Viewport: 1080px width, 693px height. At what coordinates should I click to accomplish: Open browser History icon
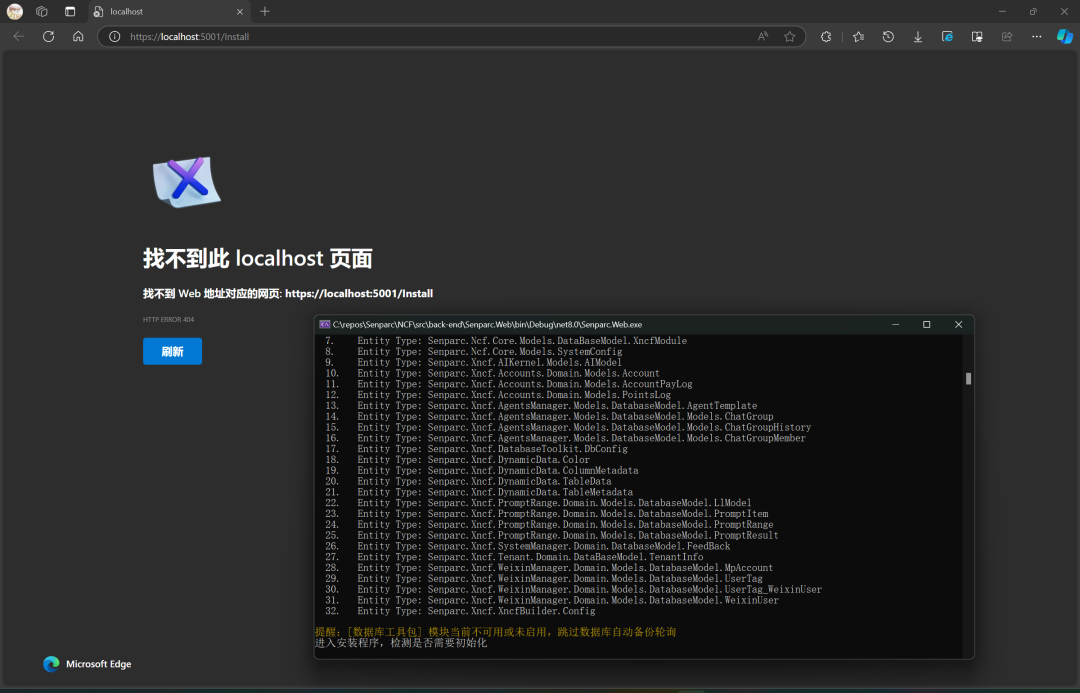tap(888, 37)
